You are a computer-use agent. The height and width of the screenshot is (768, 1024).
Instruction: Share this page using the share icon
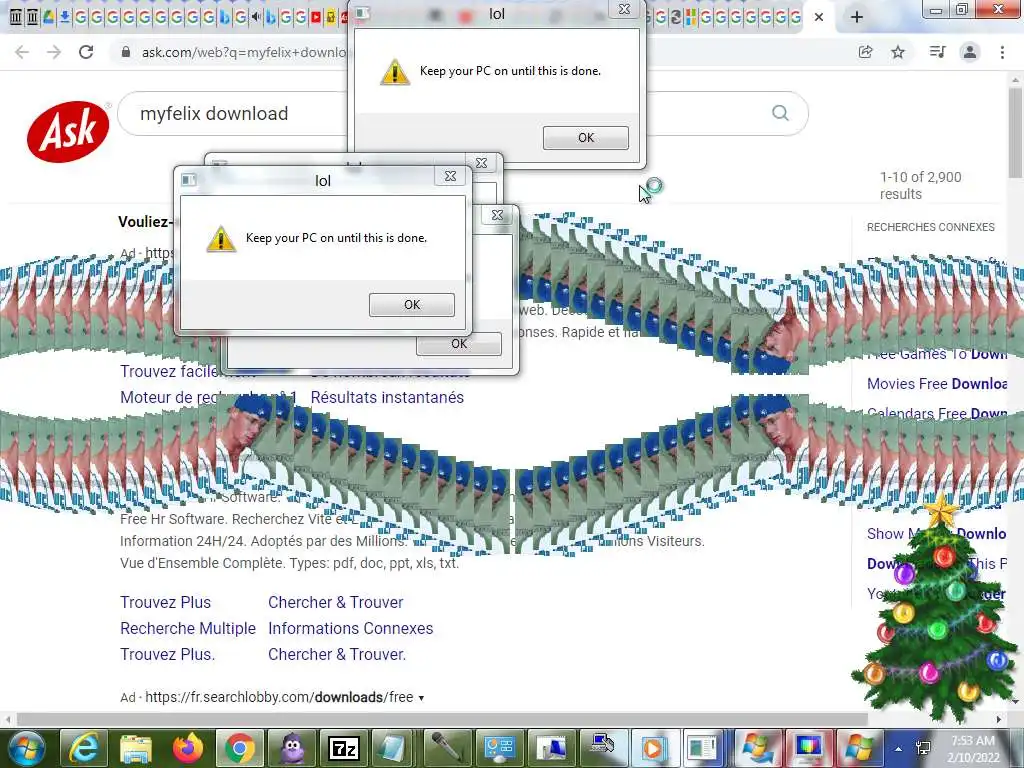click(x=865, y=52)
